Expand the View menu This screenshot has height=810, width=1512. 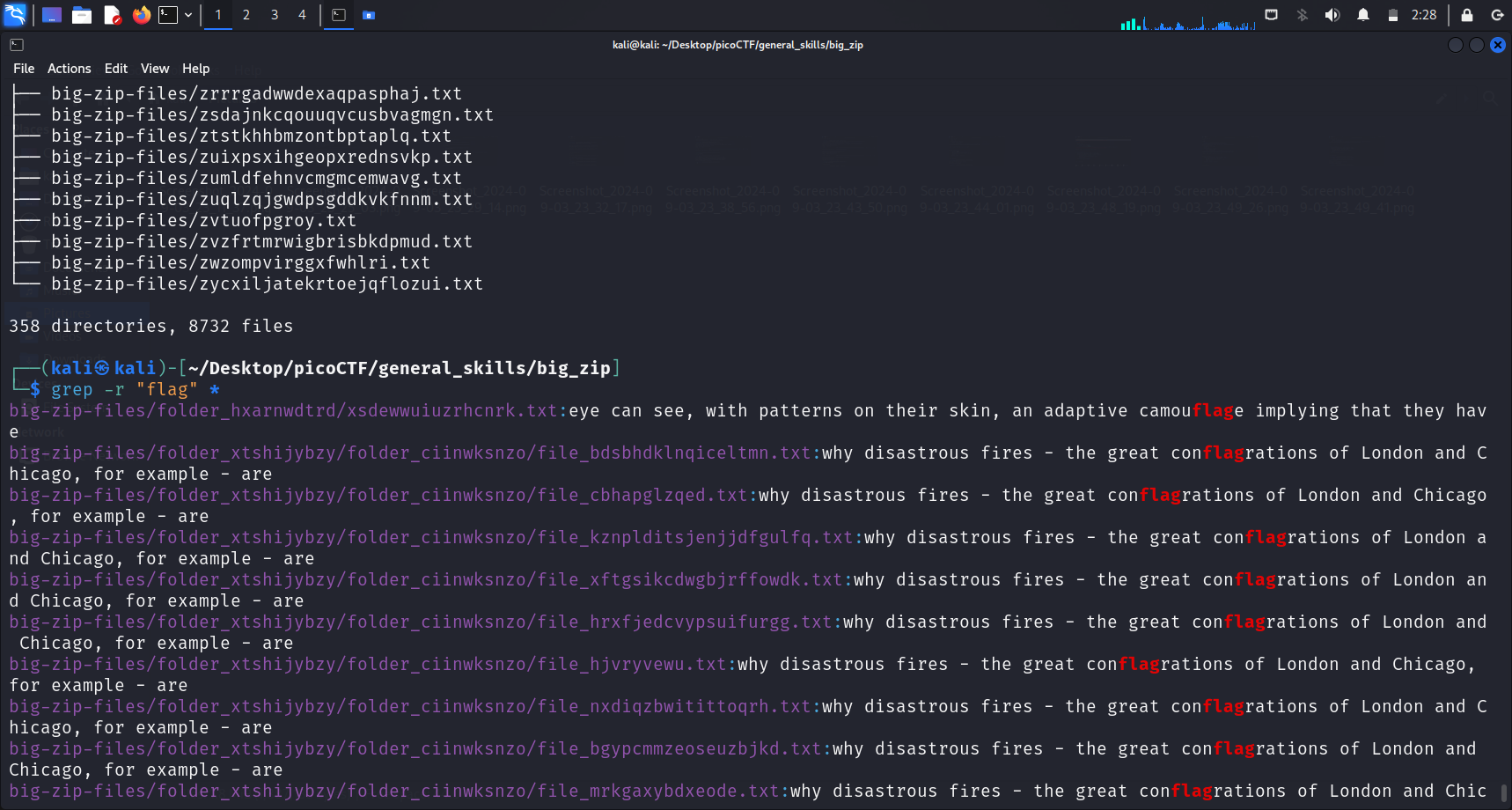(x=155, y=69)
